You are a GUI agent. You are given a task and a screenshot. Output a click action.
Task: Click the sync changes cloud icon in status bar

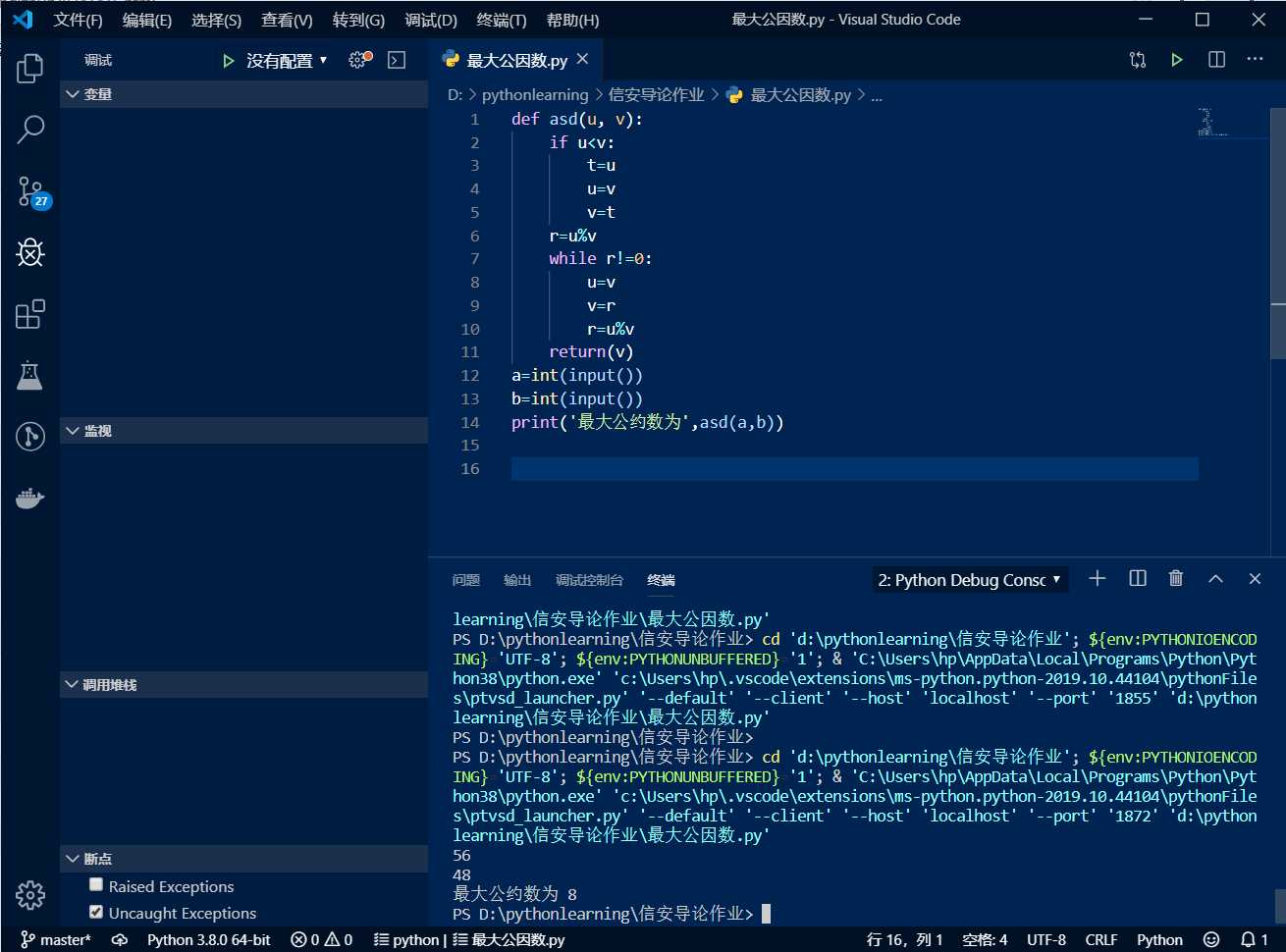(120, 939)
